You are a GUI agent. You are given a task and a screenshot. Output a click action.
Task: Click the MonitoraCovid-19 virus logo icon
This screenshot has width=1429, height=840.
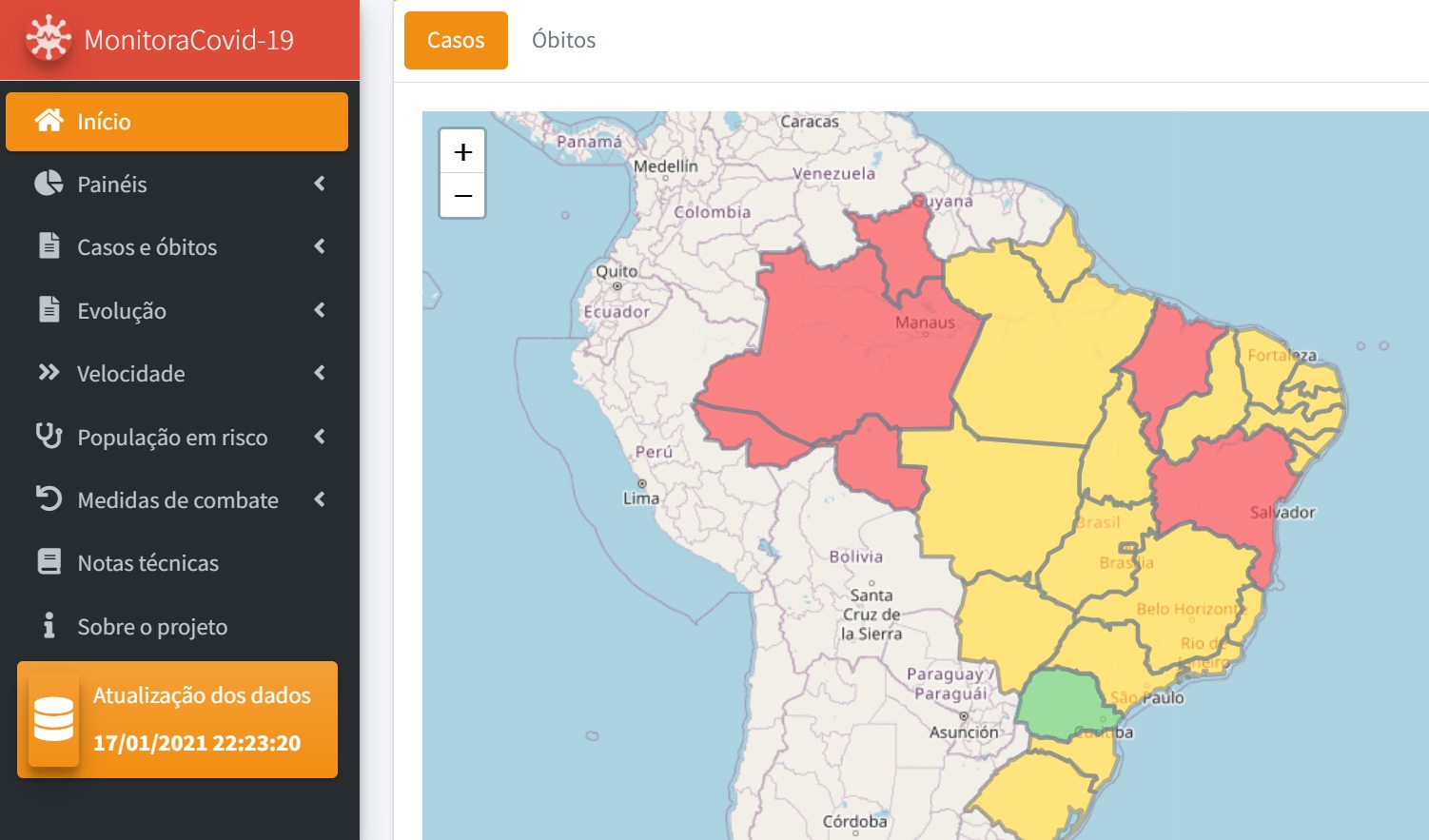pos(49,39)
